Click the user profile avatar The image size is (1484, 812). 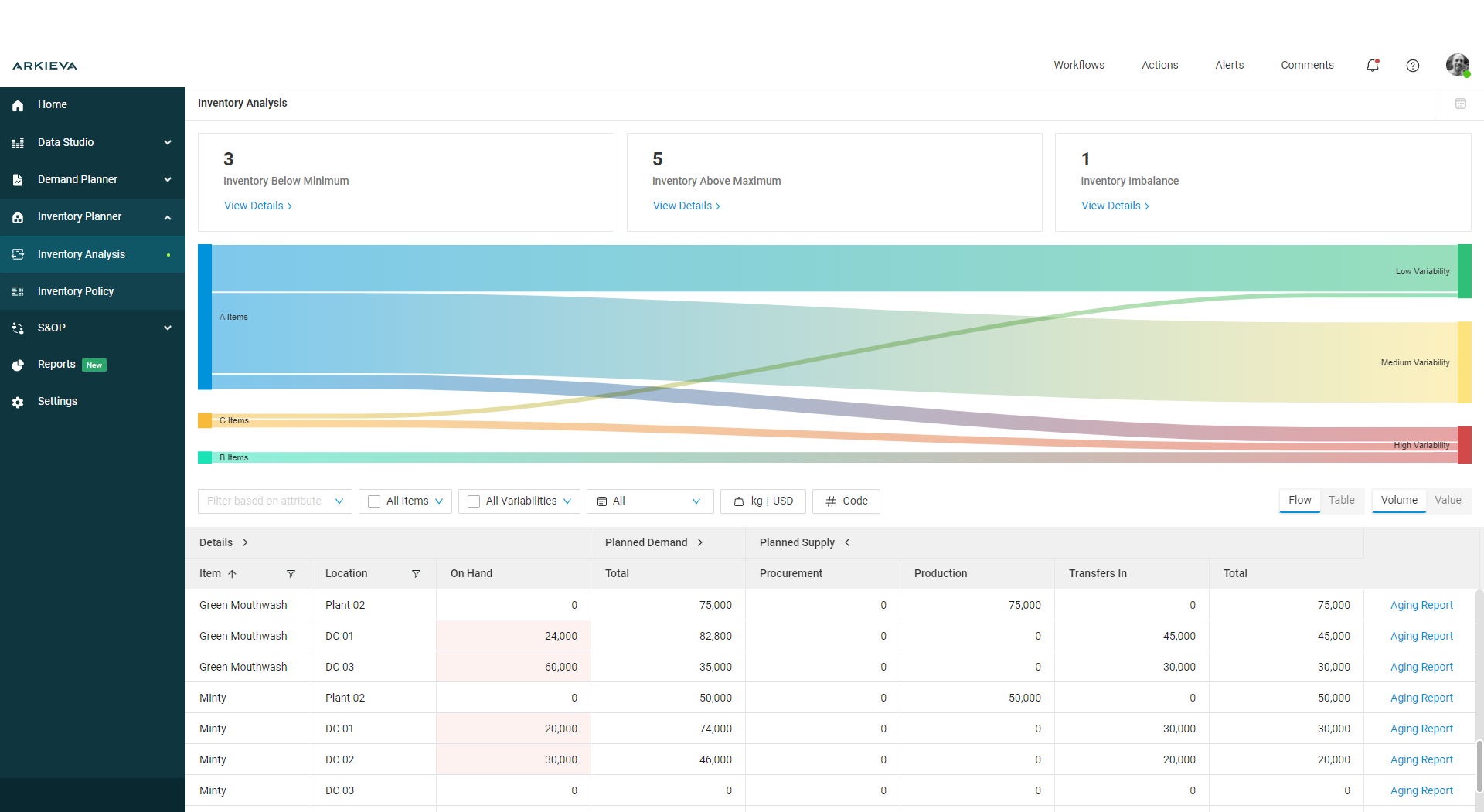(x=1457, y=66)
